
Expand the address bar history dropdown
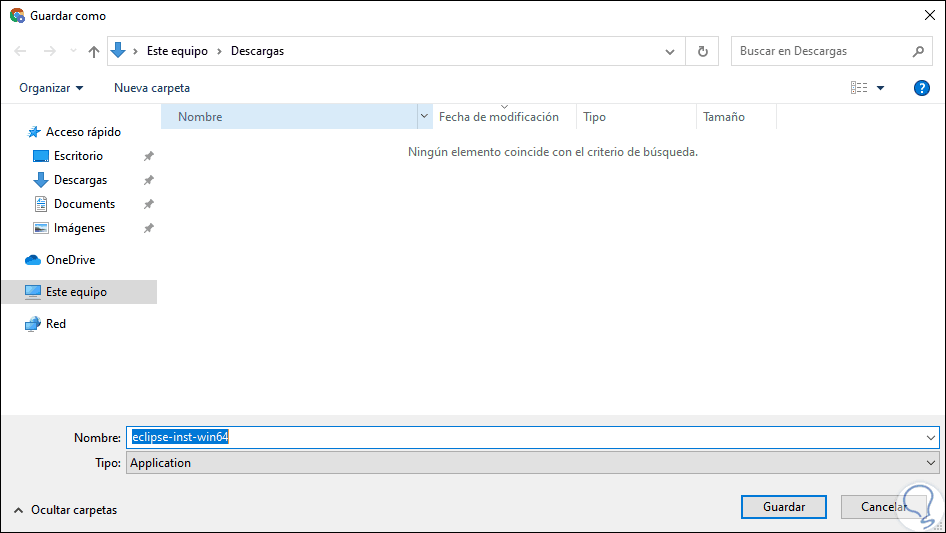670,51
